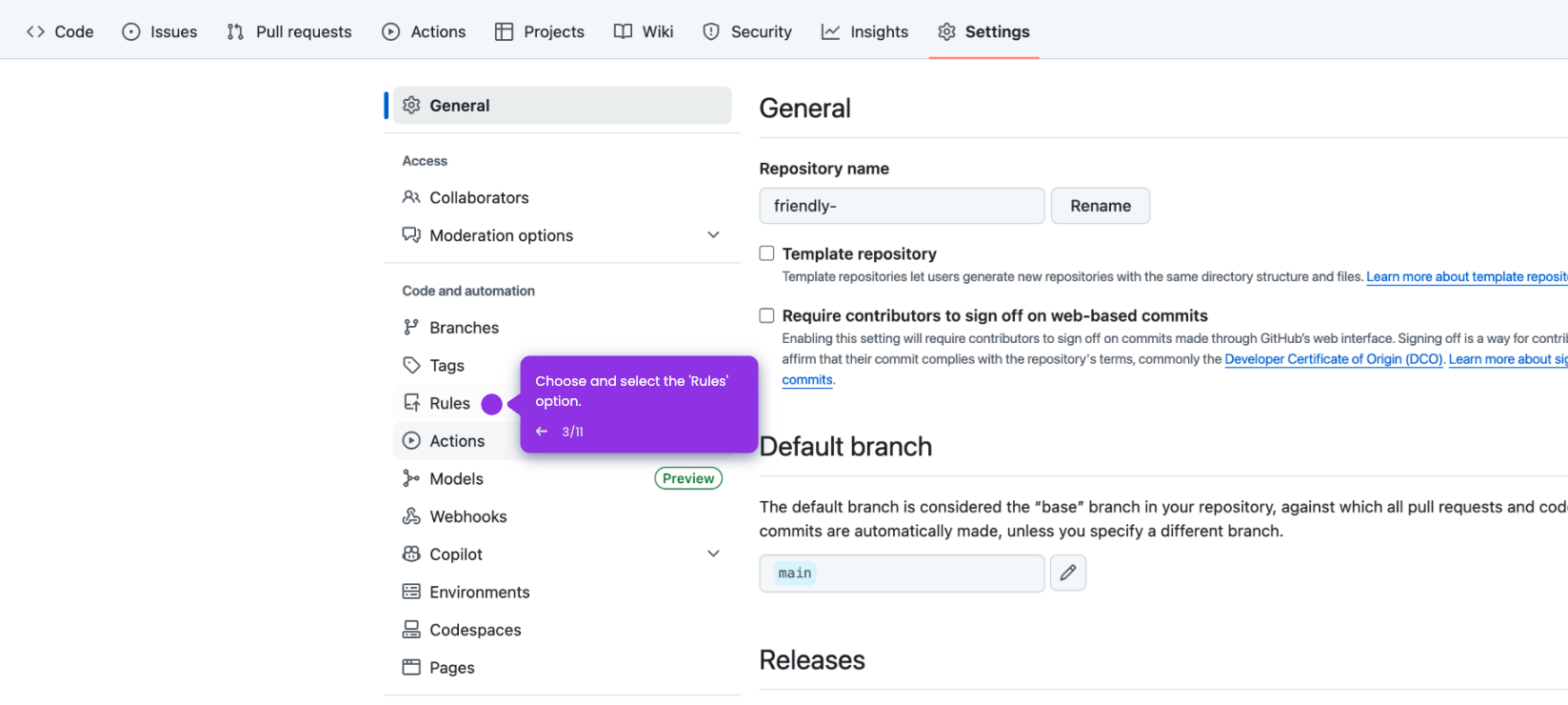Click the Moderation options comment icon

coord(411,235)
